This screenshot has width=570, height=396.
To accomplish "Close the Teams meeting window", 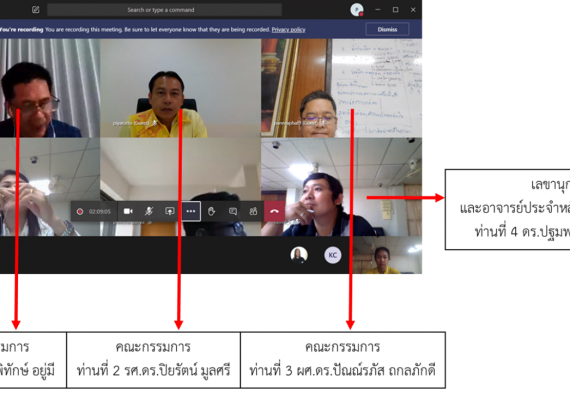I will point(413,10).
